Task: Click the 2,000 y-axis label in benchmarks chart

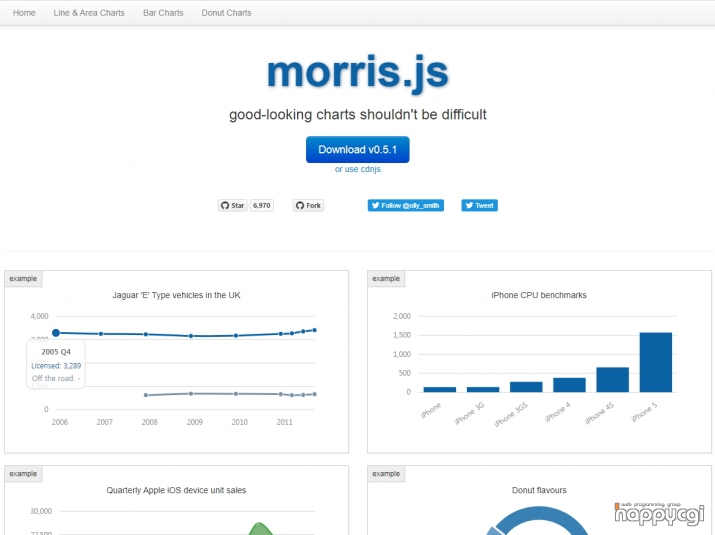Action: click(402, 316)
